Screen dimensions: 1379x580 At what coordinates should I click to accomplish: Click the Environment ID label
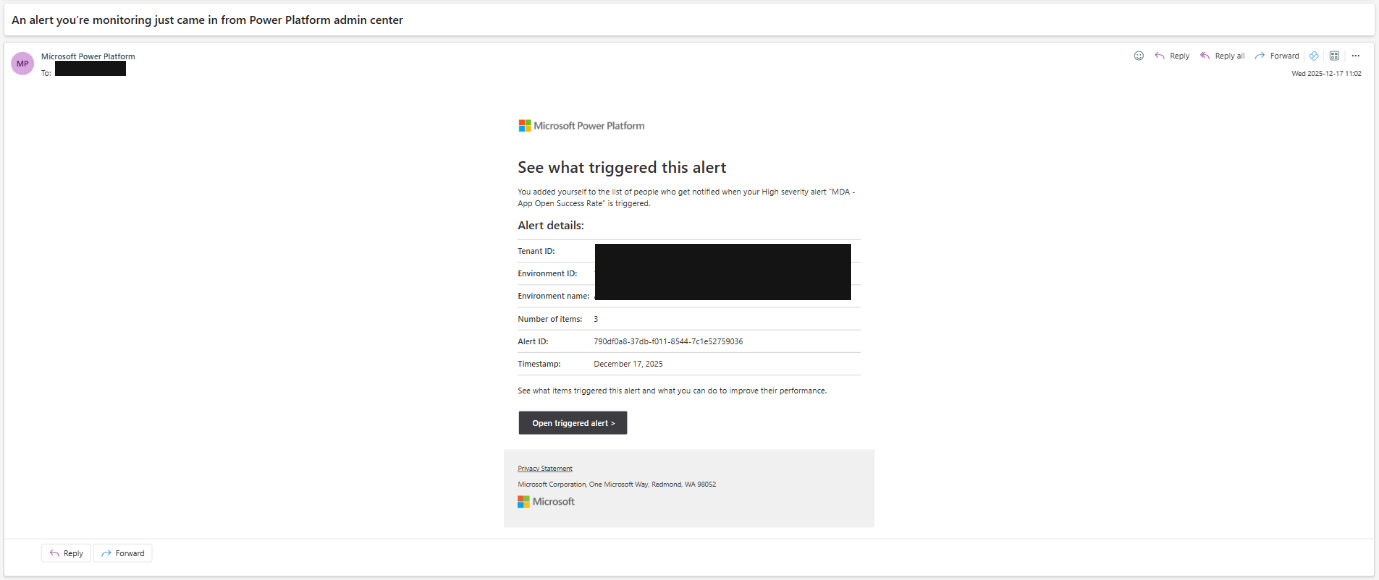pos(547,273)
